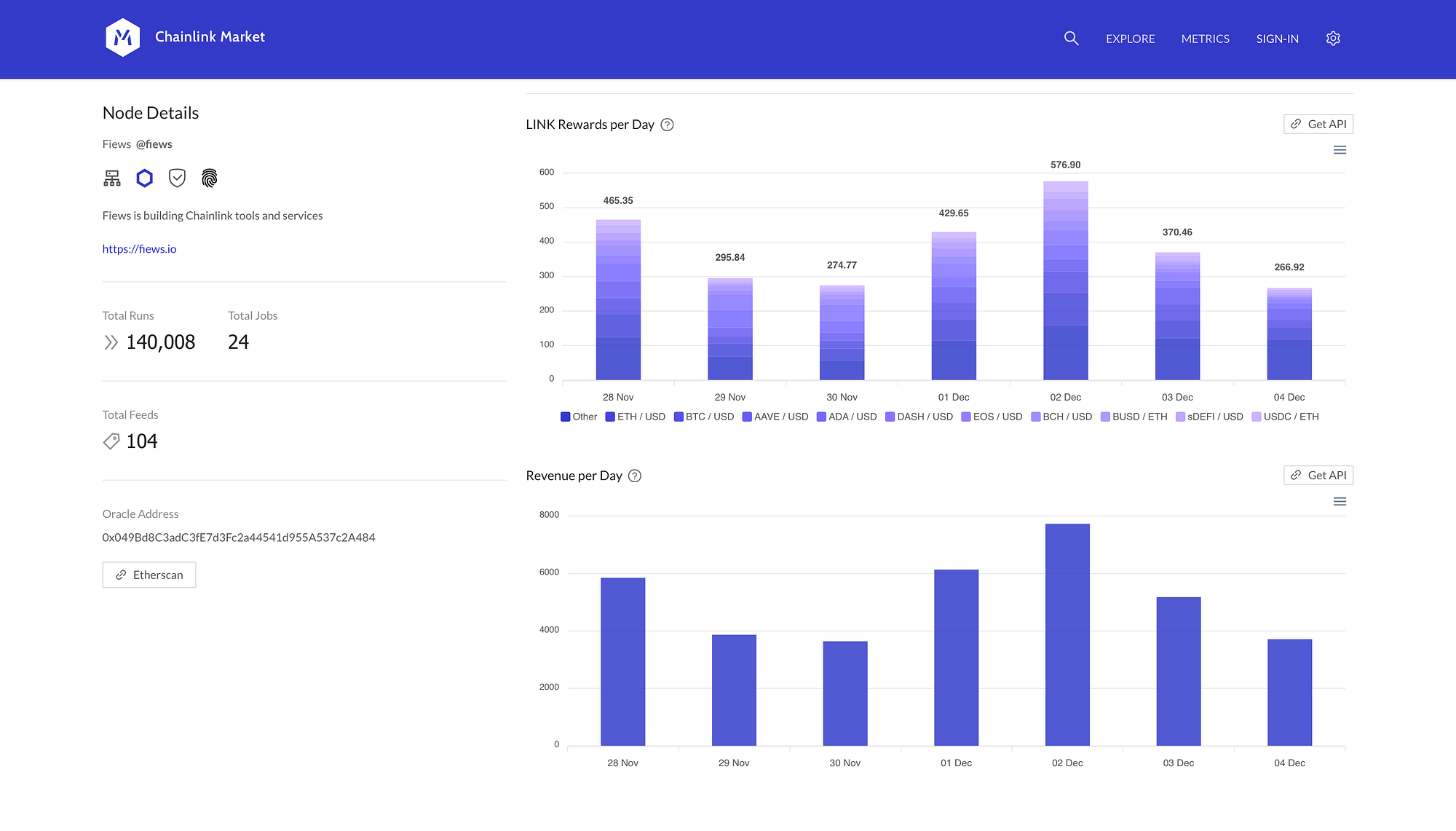1456x831 pixels.
Task: Click the Chainlink Market hexagon logo
Action: (x=122, y=37)
